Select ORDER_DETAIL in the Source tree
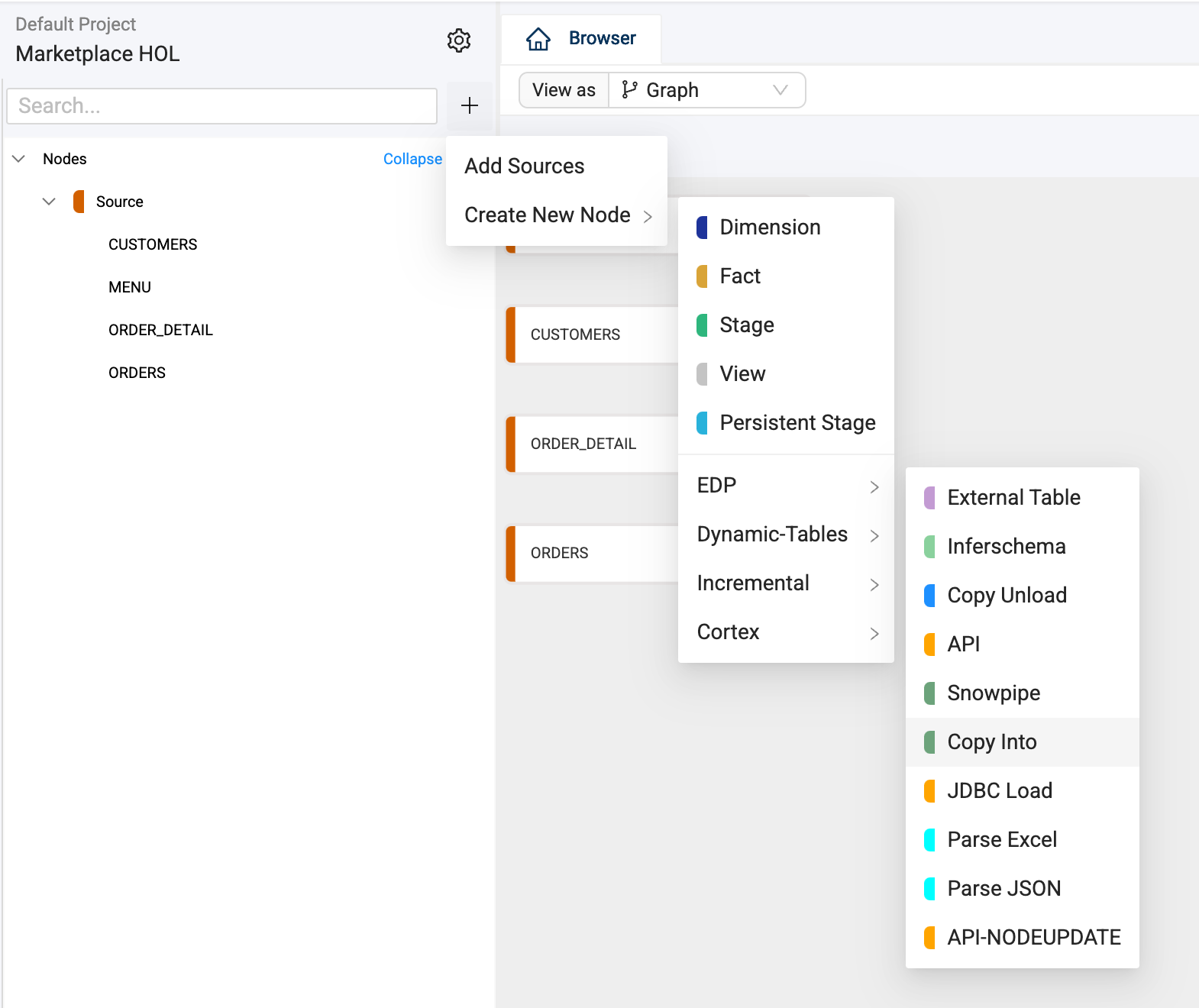 160,330
